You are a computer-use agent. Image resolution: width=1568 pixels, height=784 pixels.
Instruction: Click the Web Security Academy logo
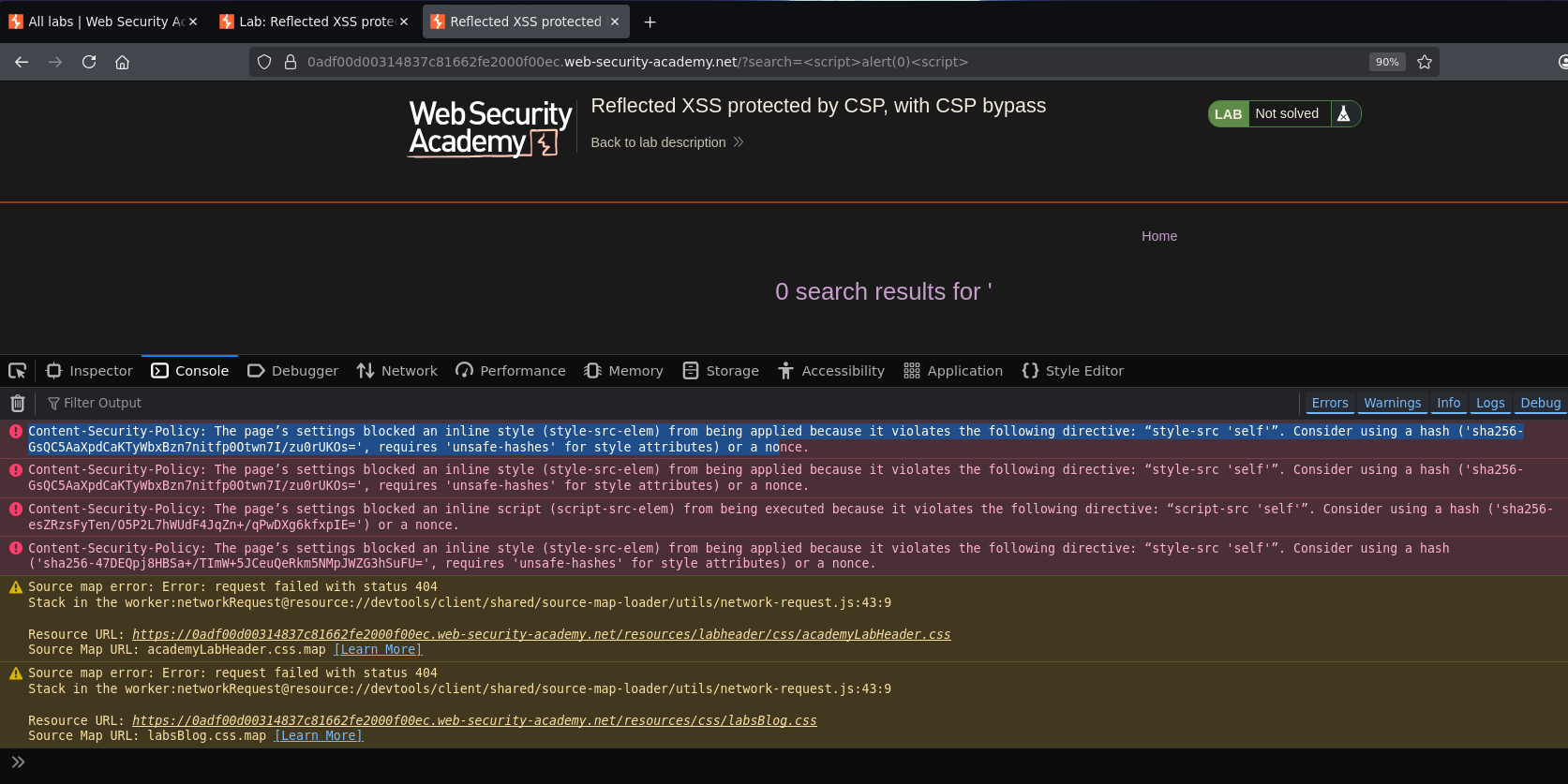pyautogui.click(x=489, y=128)
